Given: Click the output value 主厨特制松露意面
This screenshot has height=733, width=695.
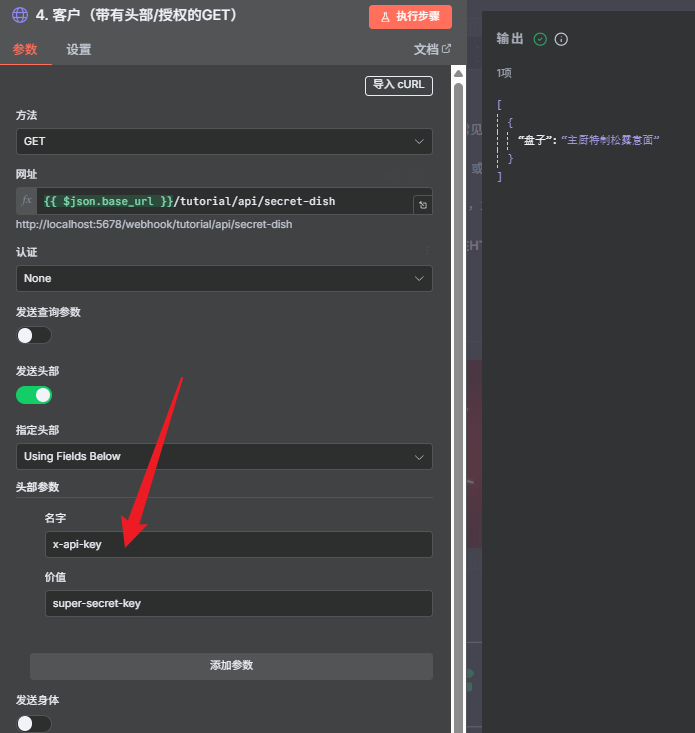Looking at the screenshot, I should (610, 140).
